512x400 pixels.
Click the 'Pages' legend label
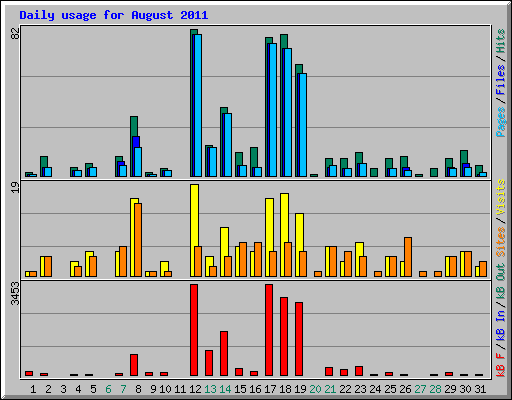tap(501, 122)
